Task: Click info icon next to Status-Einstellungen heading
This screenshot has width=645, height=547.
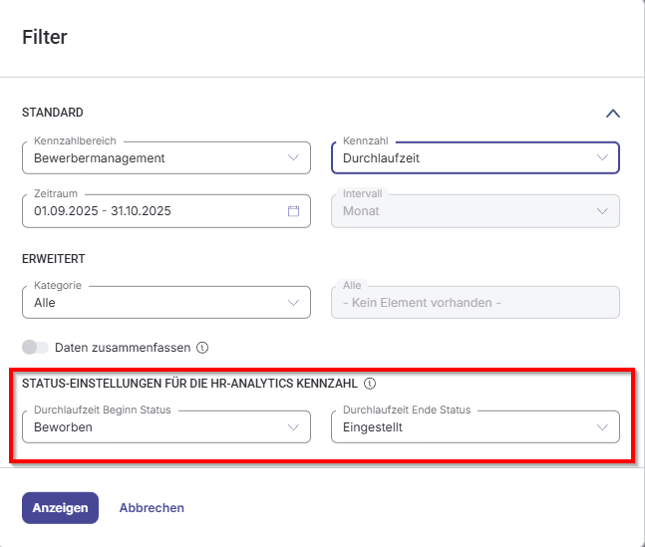Action: pyautogui.click(x=370, y=383)
